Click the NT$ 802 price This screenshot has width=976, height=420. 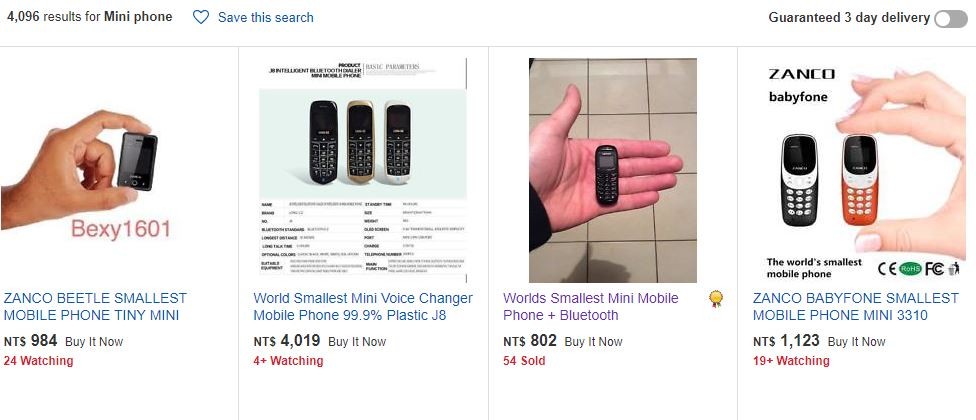click(x=529, y=341)
